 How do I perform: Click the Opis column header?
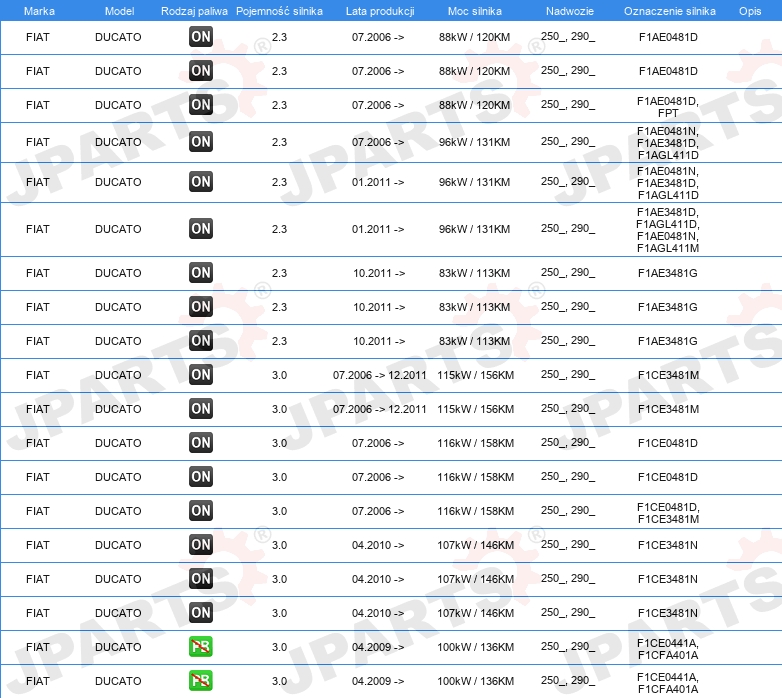pos(750,11)
